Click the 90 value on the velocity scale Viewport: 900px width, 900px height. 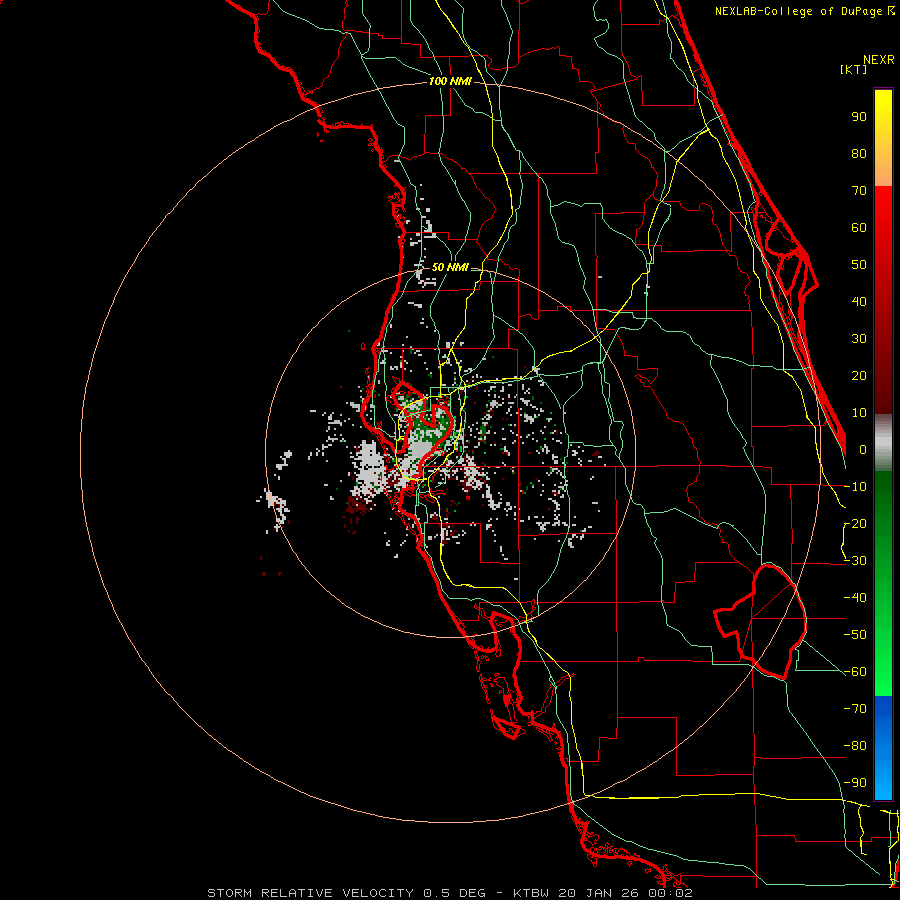[859, 117]
